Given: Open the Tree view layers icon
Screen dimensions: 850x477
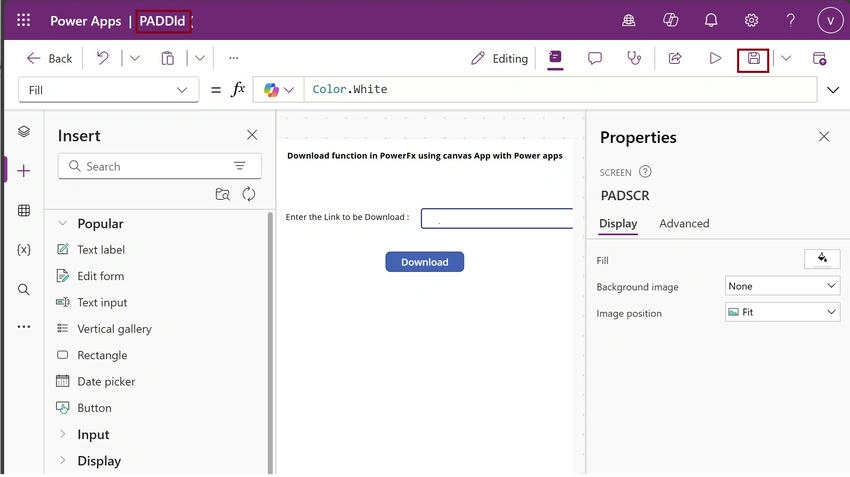Looking at the screenshot, I should (24, 132).
